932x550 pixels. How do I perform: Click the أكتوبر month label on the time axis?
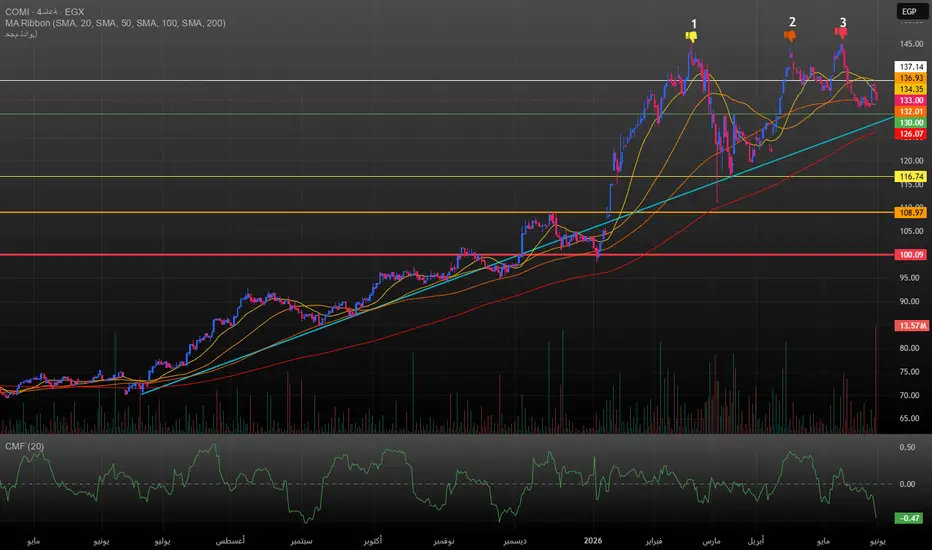pos(373,541)
